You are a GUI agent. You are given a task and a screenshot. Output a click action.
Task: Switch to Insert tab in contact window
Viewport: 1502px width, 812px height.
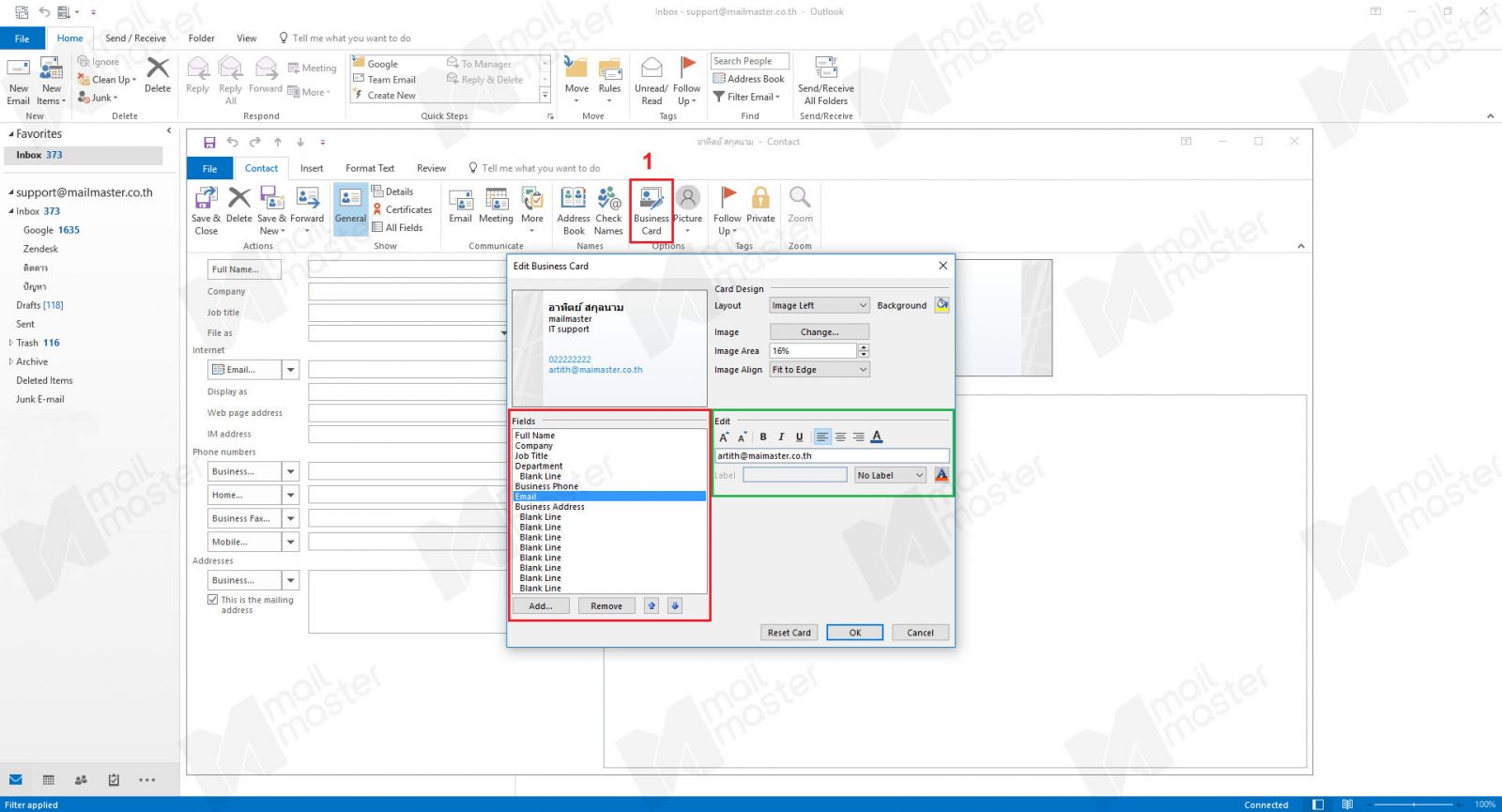click(312, 168)
